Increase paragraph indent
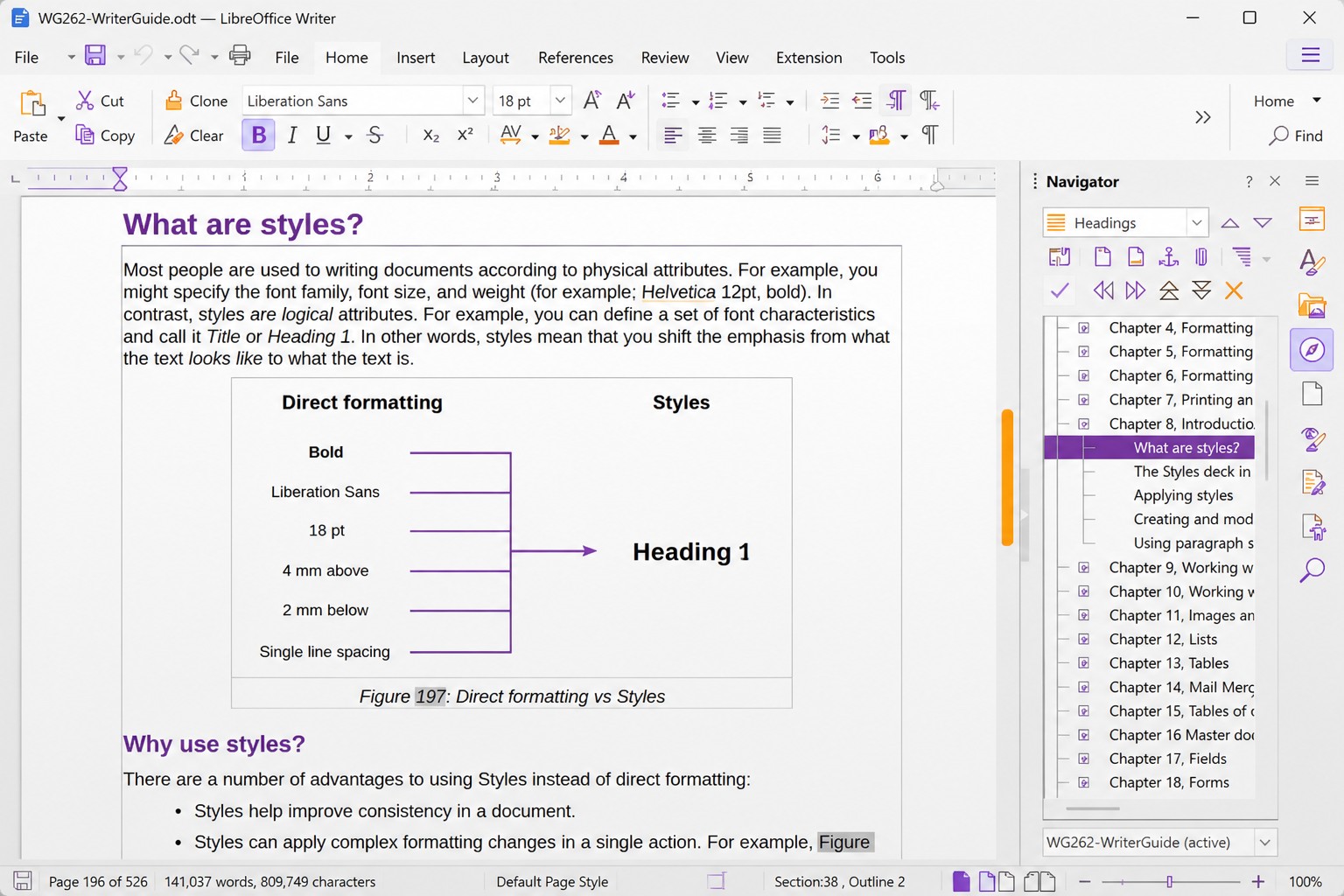Screen dimensions: 1344x896 pos(829,100)
